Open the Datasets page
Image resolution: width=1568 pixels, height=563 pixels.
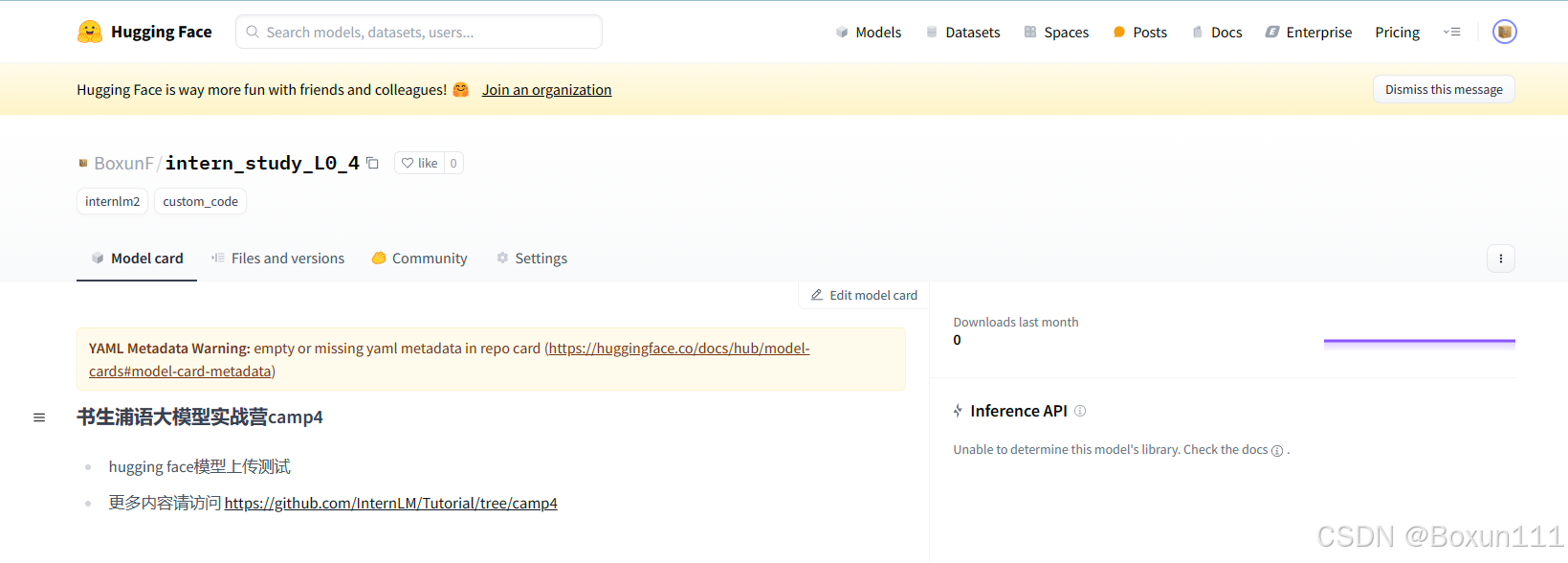pos(962,32)
